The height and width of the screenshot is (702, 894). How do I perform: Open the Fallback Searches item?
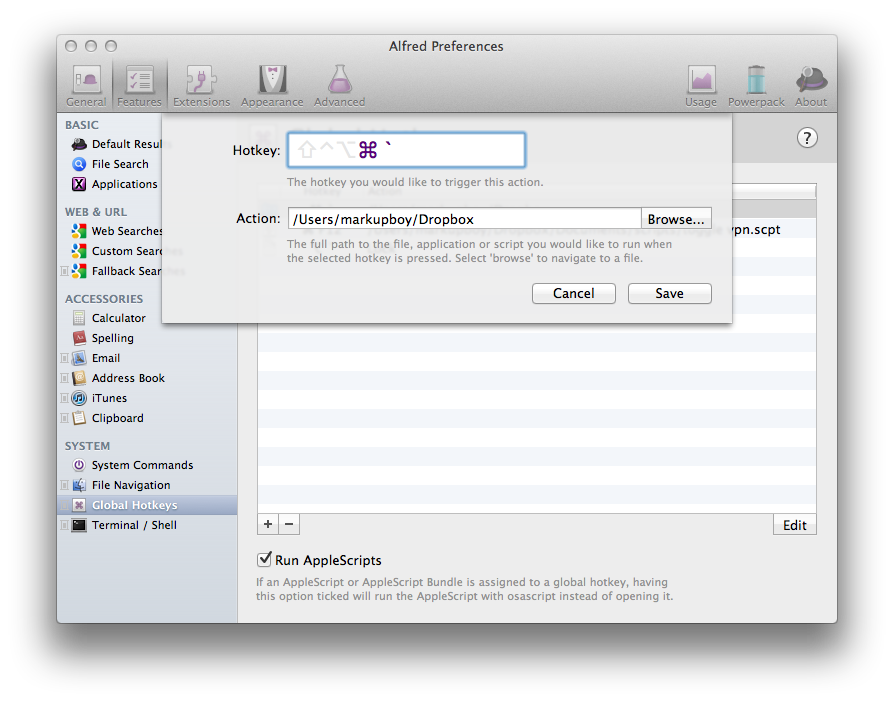116,271
